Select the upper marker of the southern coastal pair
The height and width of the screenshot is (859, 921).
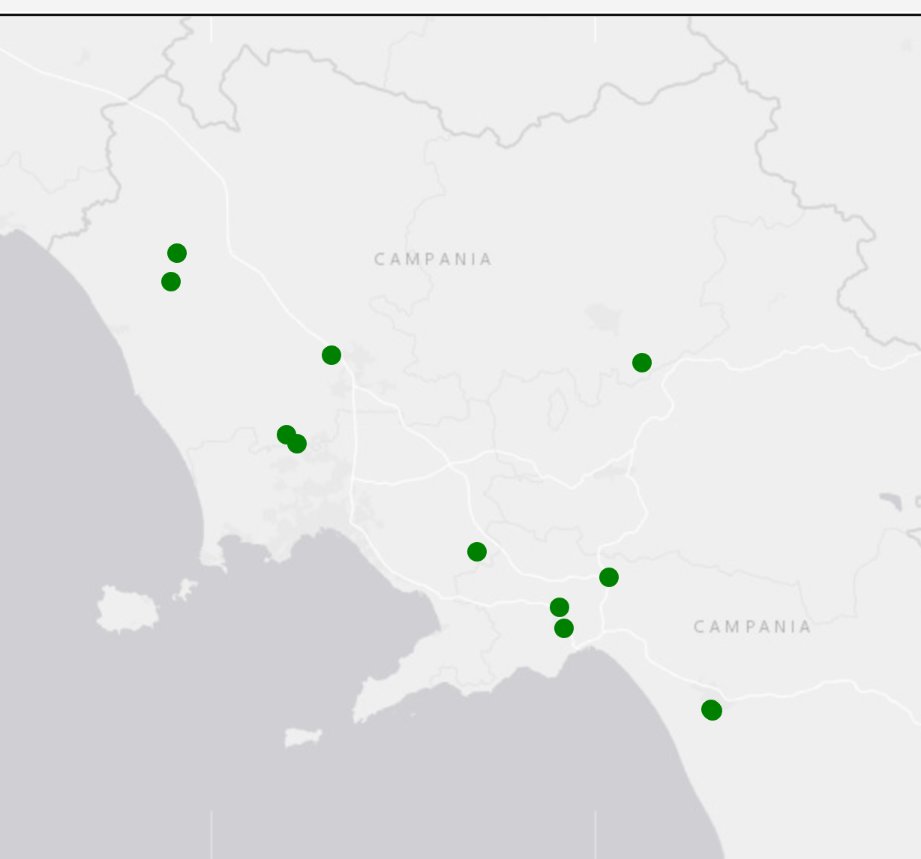[x=559, y=607]
